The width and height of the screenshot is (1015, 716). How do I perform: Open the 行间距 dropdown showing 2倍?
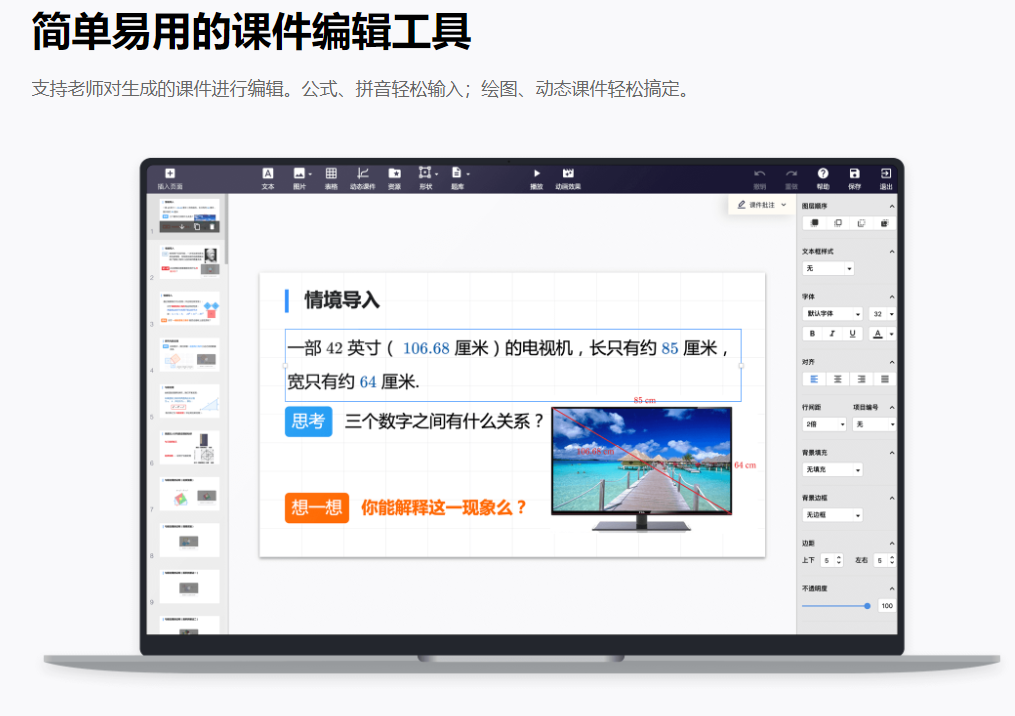click(825, 424)
